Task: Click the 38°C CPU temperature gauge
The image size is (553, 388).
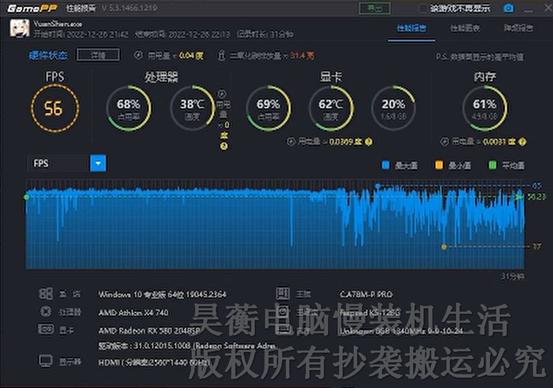Action: click(192, 108)
